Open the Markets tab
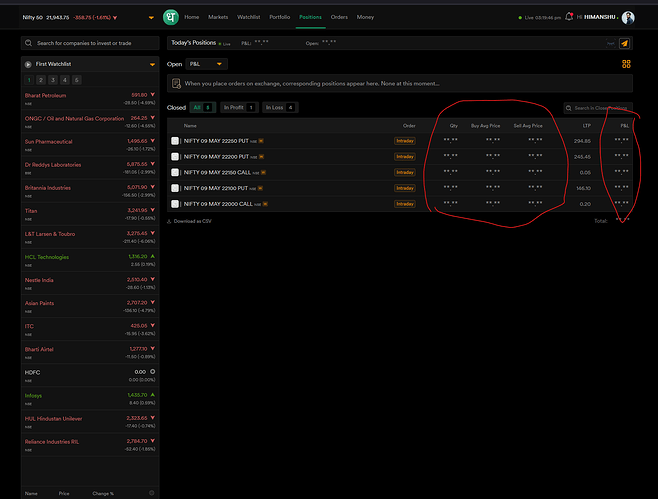658x499 pixels. 218,17
